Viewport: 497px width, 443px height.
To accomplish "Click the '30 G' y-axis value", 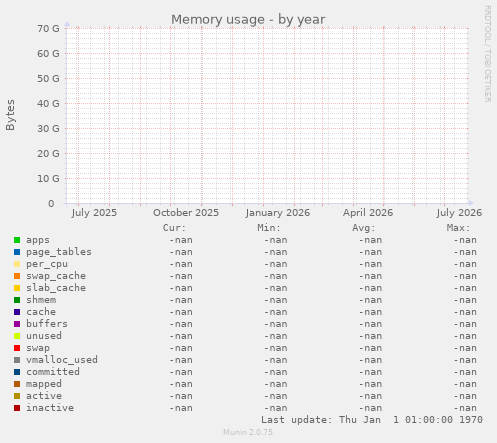I will (x=48, y=129).
